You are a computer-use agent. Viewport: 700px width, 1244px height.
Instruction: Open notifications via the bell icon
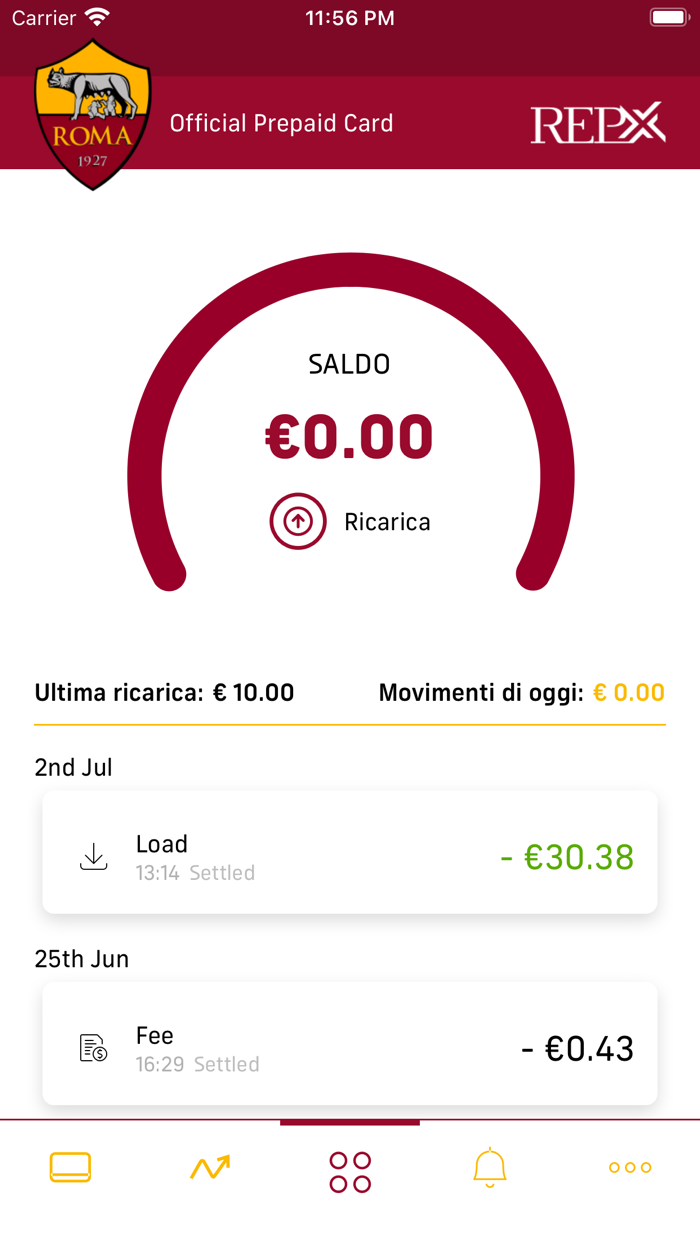coord(489,1167)
